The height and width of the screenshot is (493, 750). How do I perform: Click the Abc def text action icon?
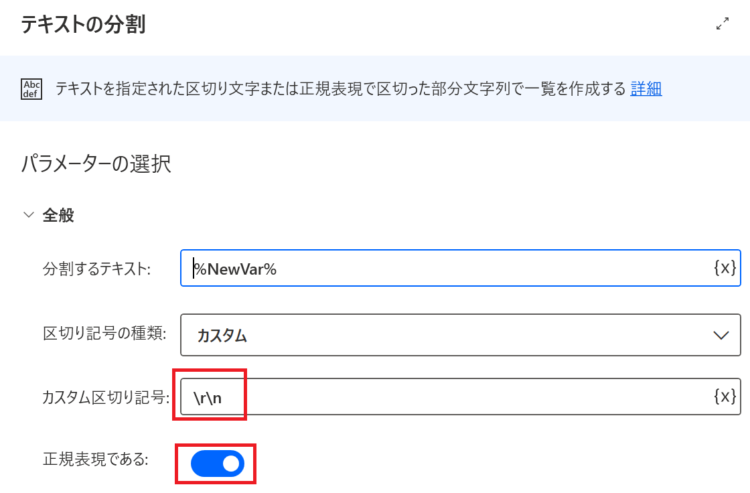pos(32,89)
